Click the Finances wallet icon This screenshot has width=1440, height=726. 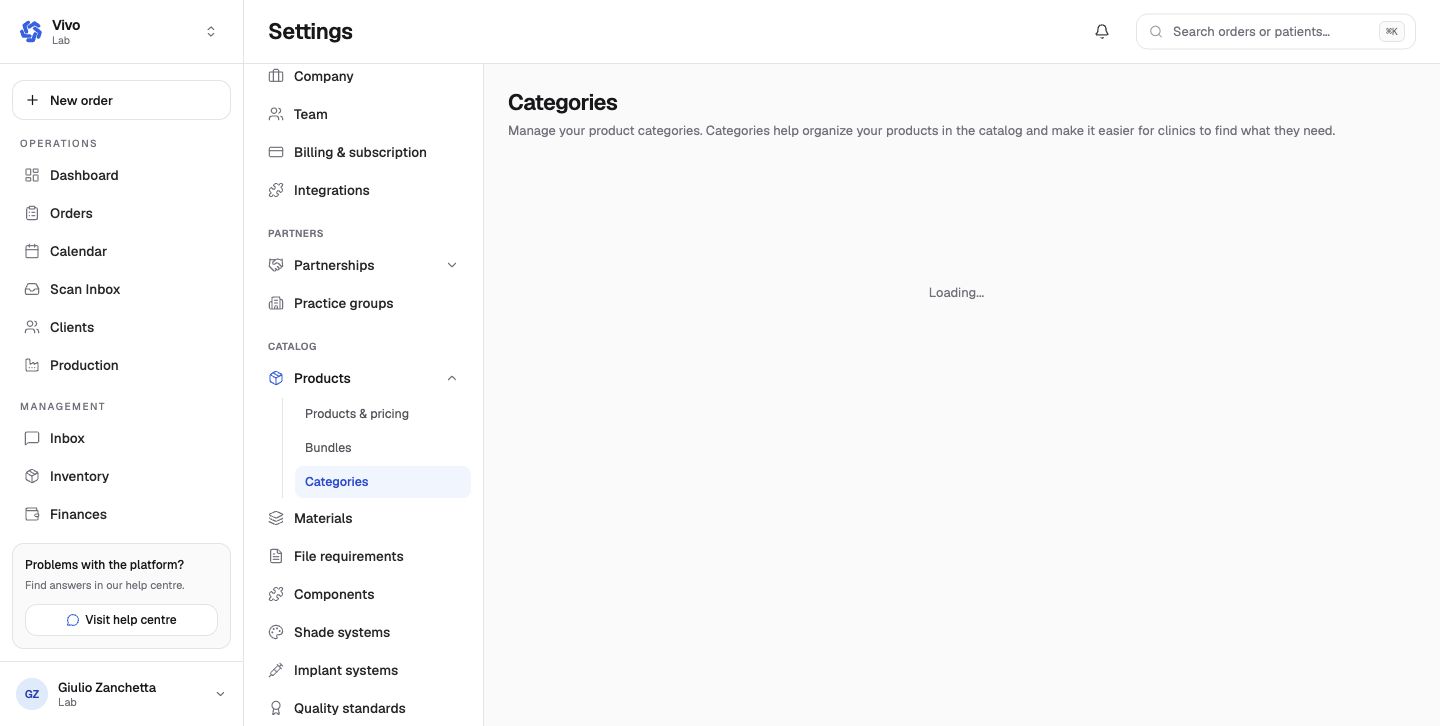point(32,514)
